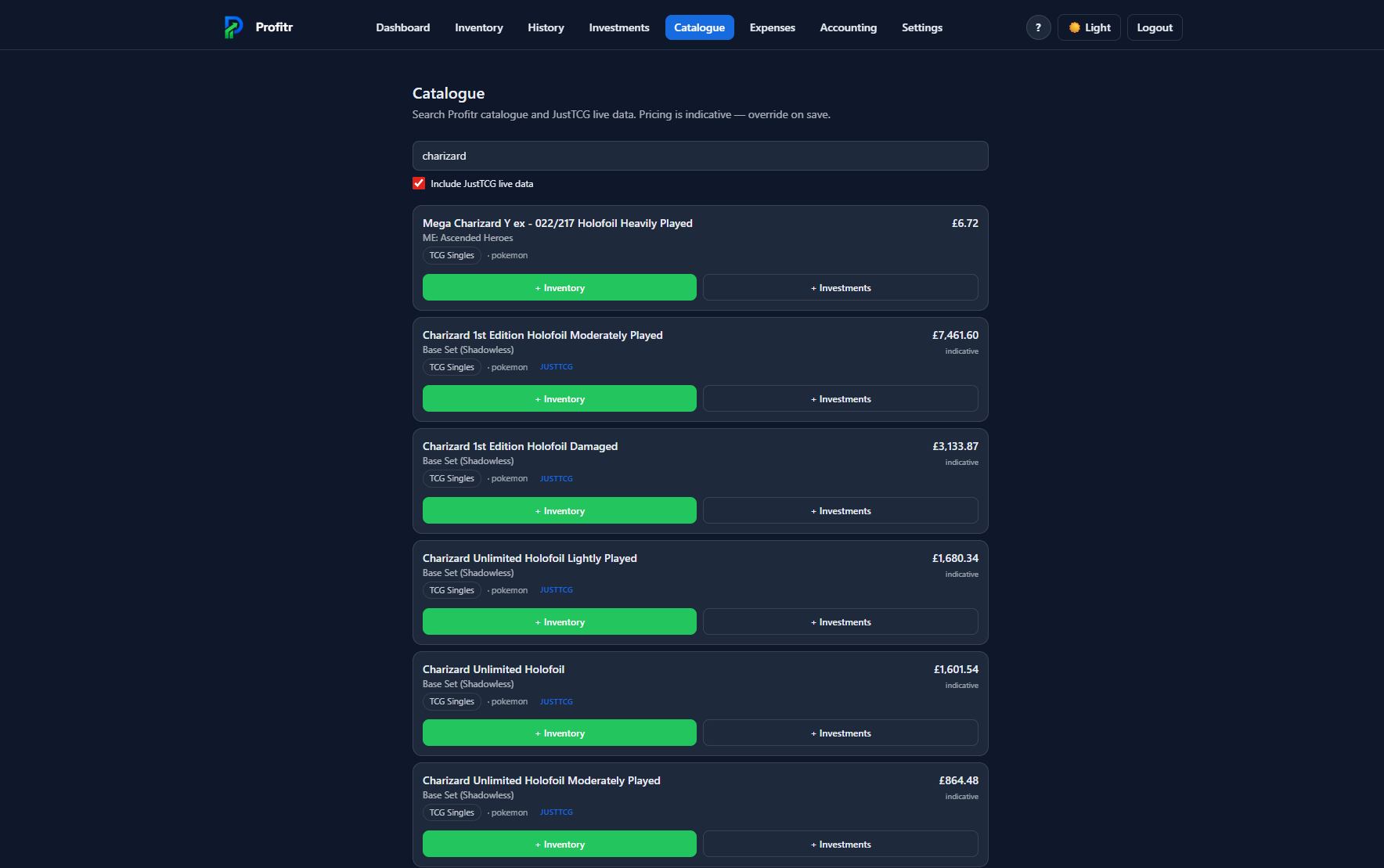The height and width of the screenshot is (868, 1384).
Task: Open the Dashboard page
Action: click(403, 27)
